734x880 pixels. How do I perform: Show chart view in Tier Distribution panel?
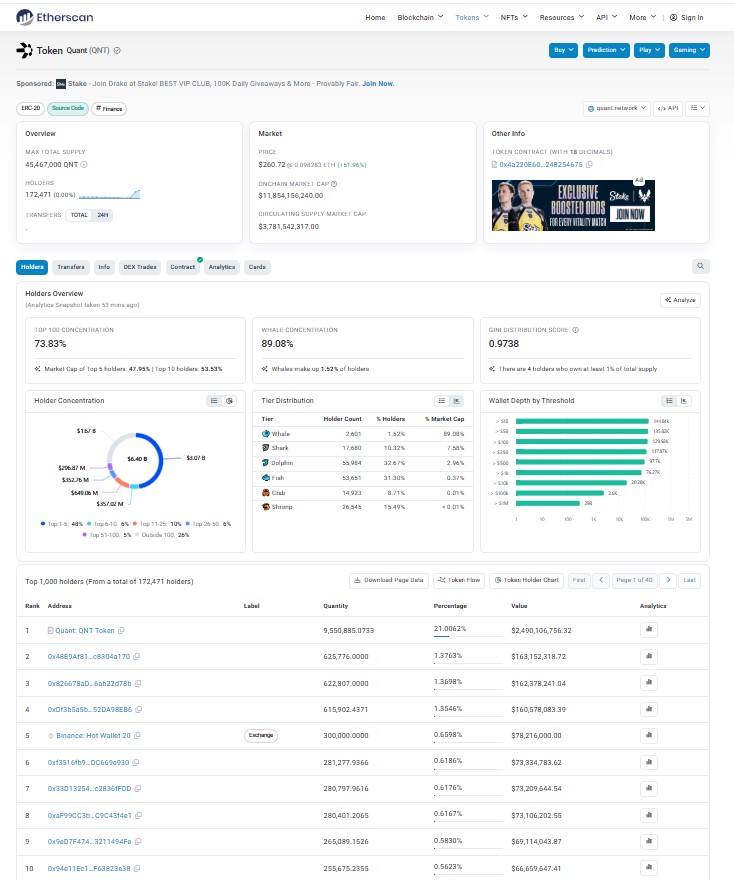(457, 401)
